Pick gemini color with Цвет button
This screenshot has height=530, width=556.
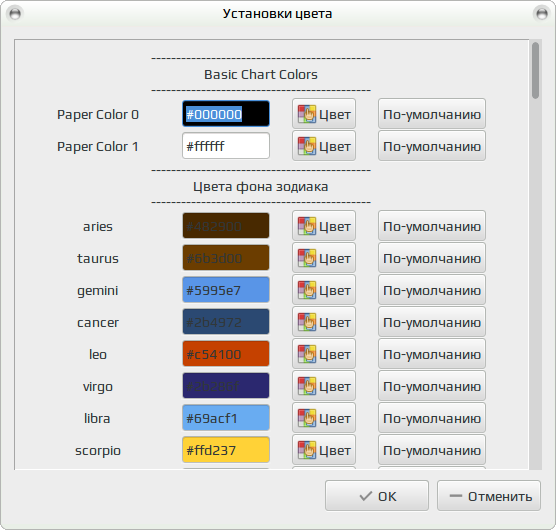[324, 290]
